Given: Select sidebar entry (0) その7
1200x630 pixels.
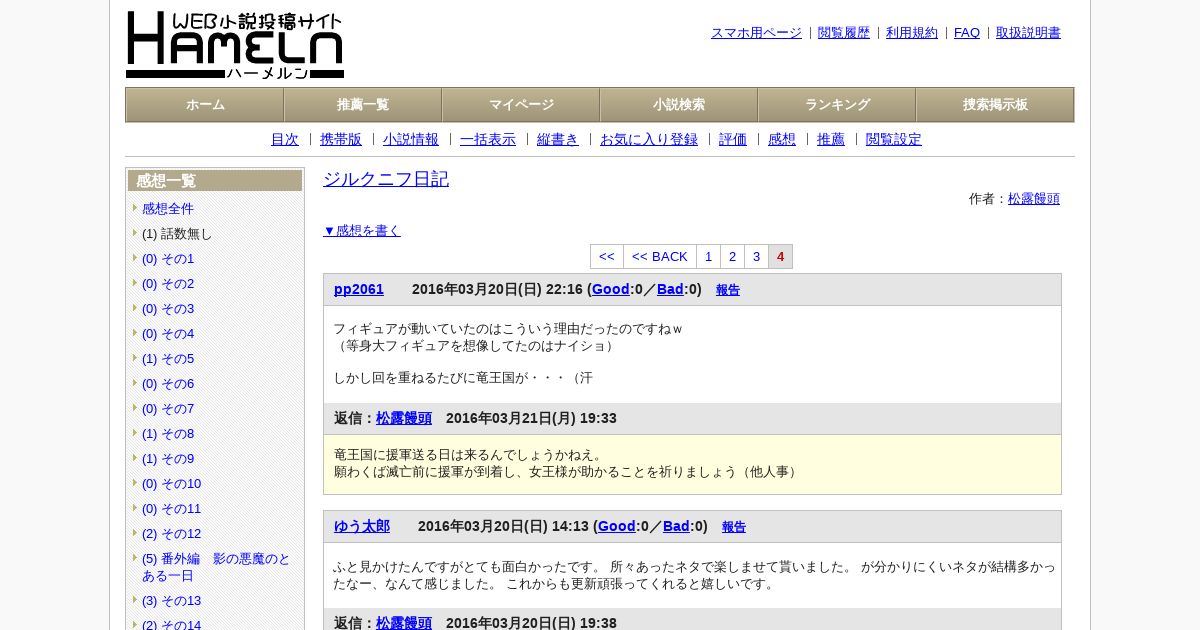Looking at the screenshot, I should [x=168, y=409].
